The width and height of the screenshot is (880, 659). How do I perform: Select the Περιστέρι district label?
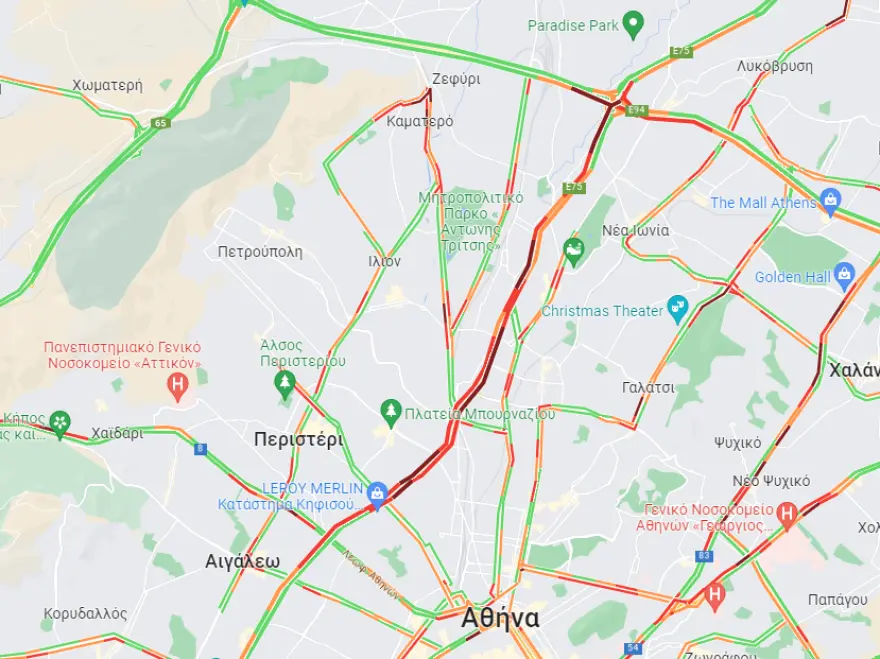coord(299,439)
